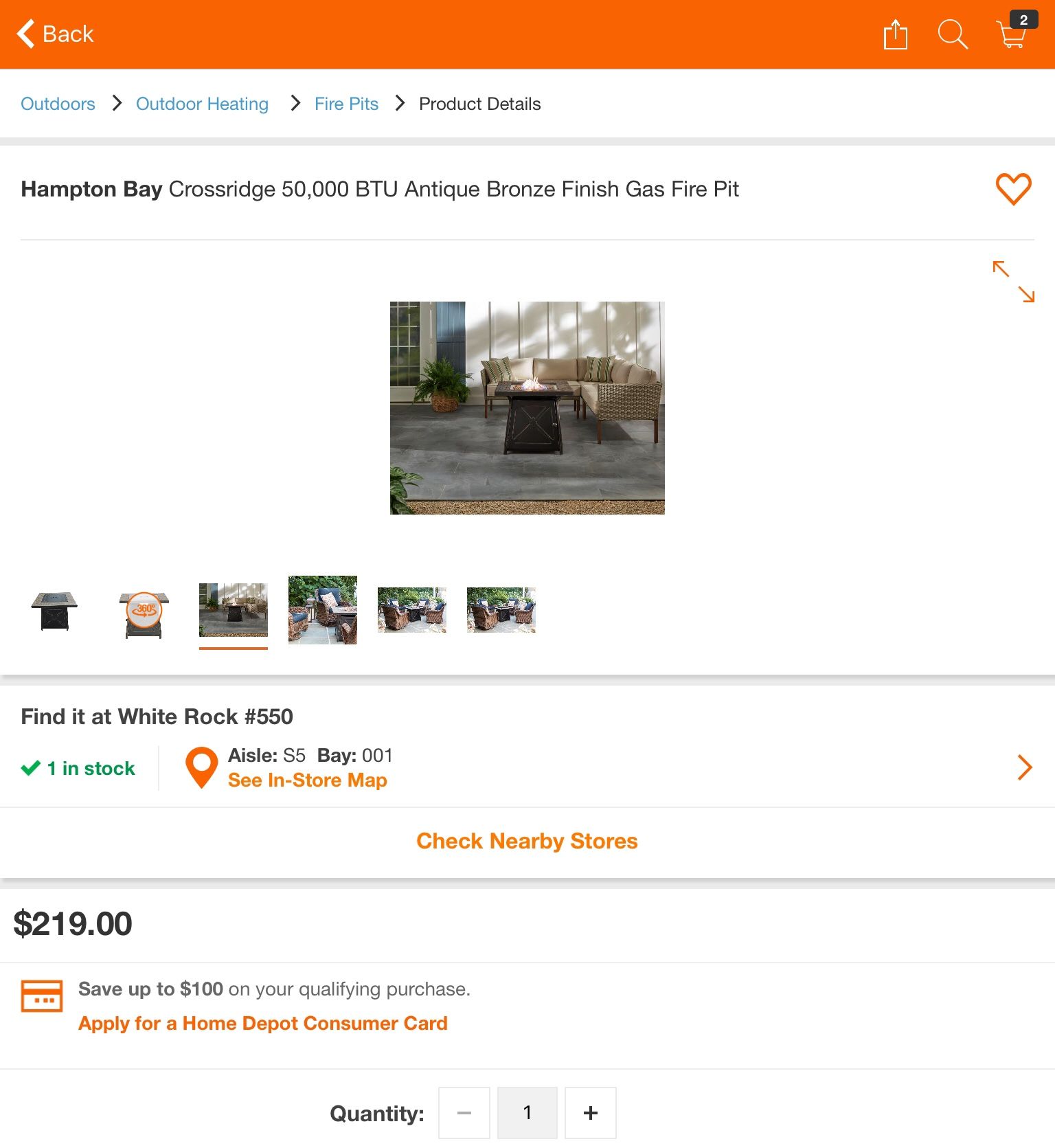The width and height of the screenshot is (1055, 1148).
Task: Click See In-Store Map link
Action: coord(307,780)
